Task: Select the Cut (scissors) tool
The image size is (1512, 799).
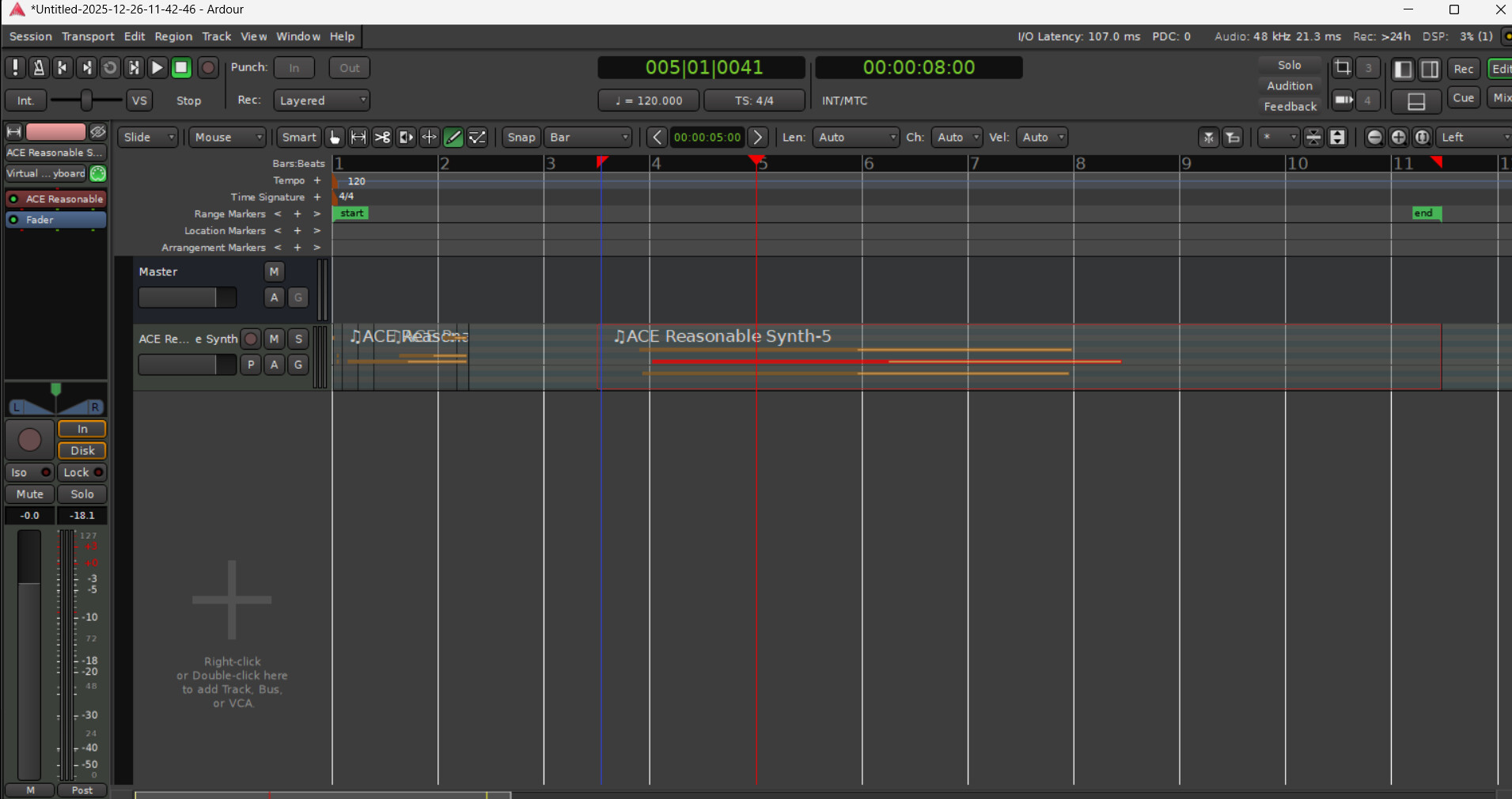Action: coord(382,138)
